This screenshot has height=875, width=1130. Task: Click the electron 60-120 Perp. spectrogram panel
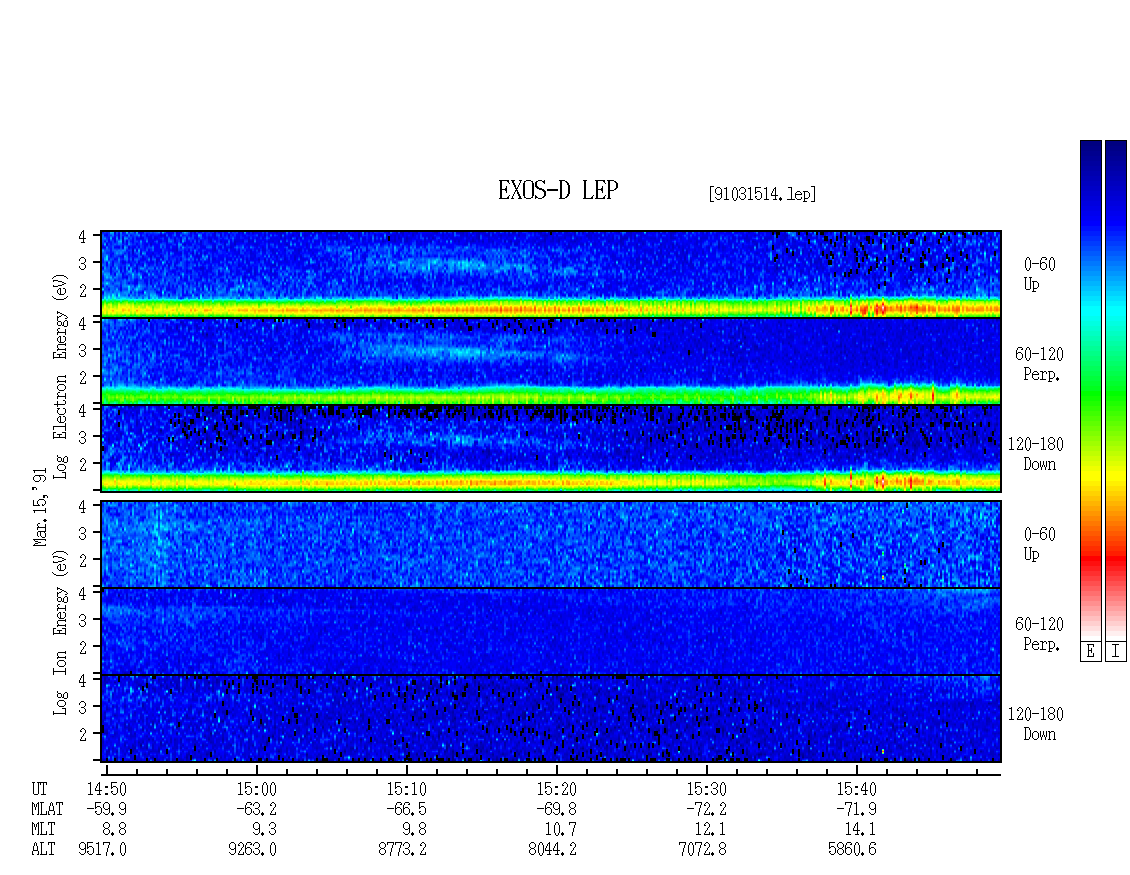click(551, 361)
